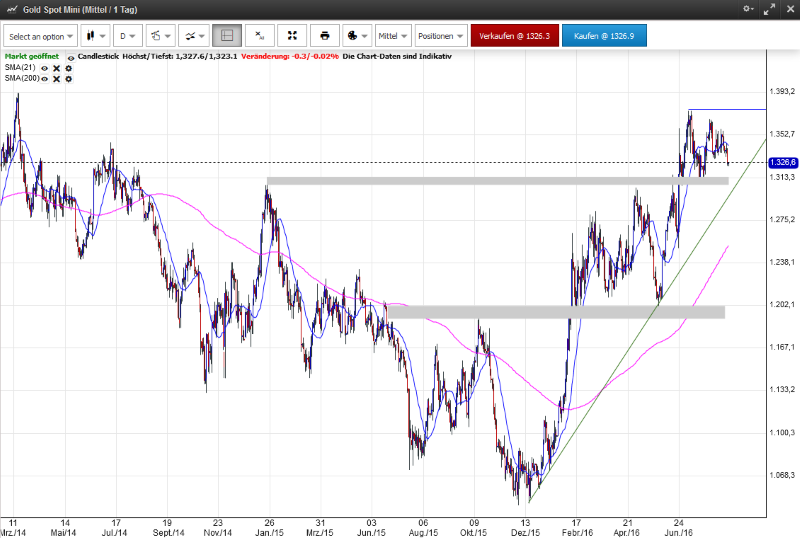Click the price axis value 1.068,3
The width and height of the screenshot is (800, 538).
tap(782, 475)
